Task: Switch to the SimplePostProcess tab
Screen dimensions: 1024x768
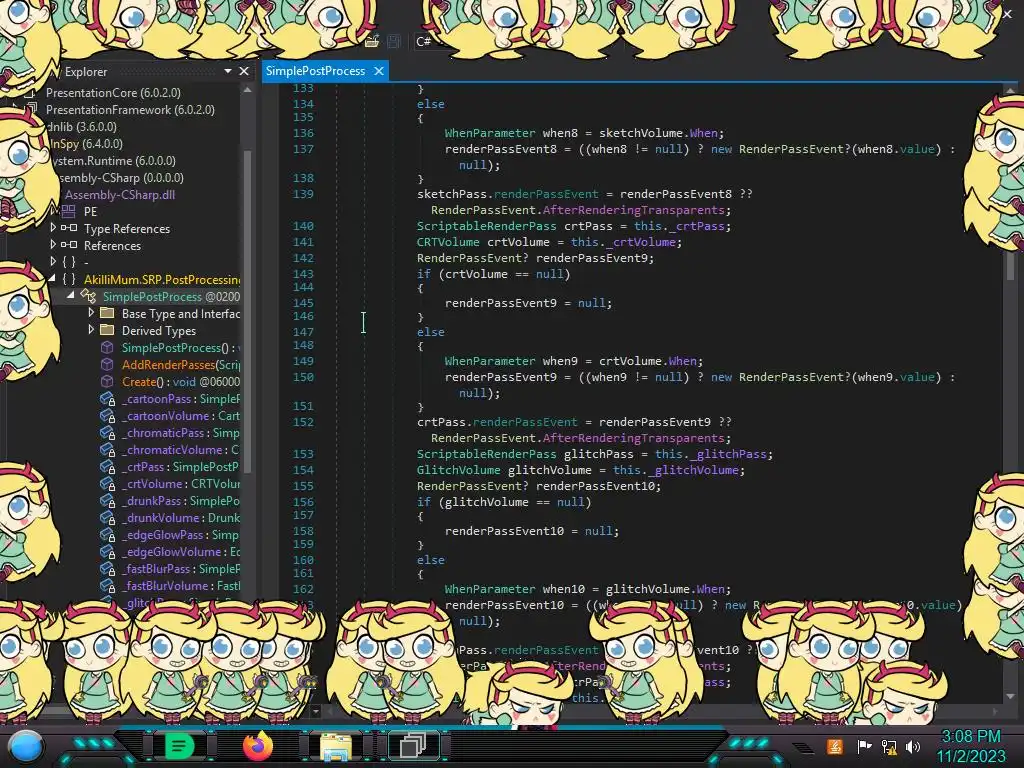Action: click(315, 71)
